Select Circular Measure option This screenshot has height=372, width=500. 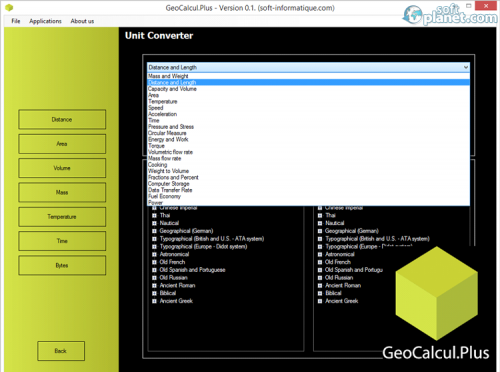[x=308, y=133]
